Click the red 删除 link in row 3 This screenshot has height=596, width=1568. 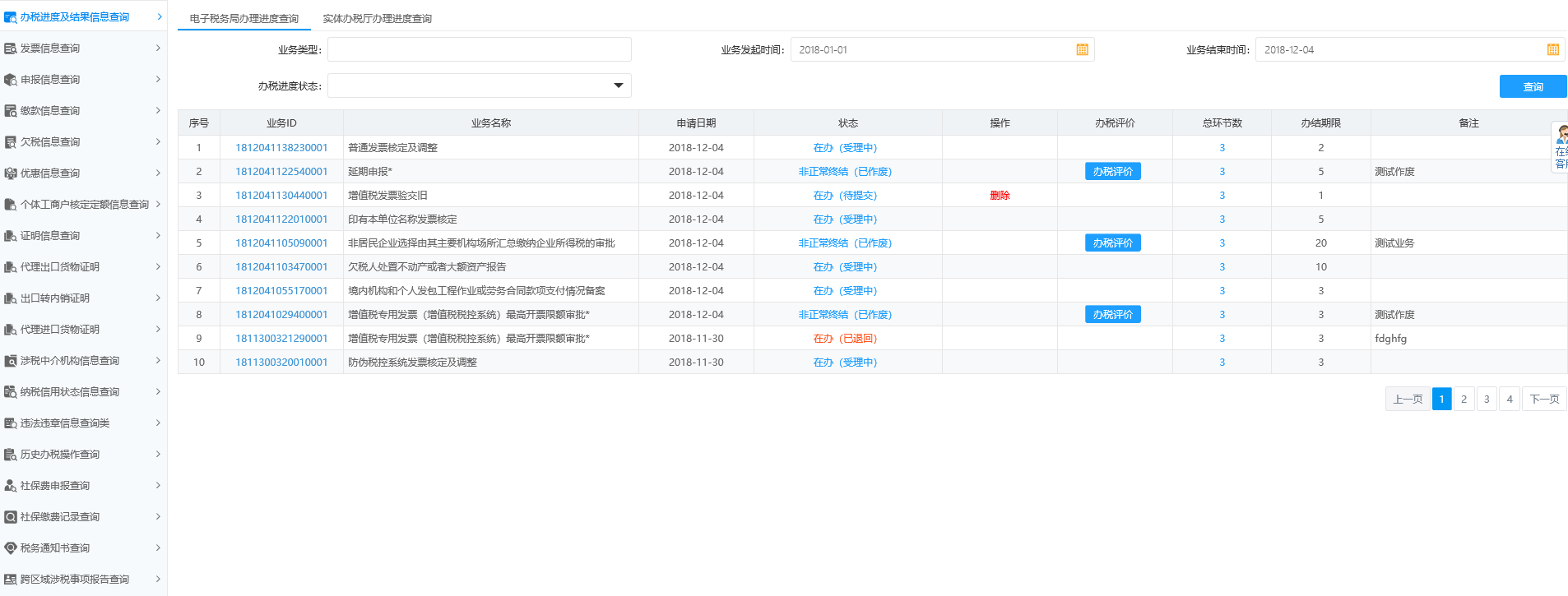[1000, 196]
